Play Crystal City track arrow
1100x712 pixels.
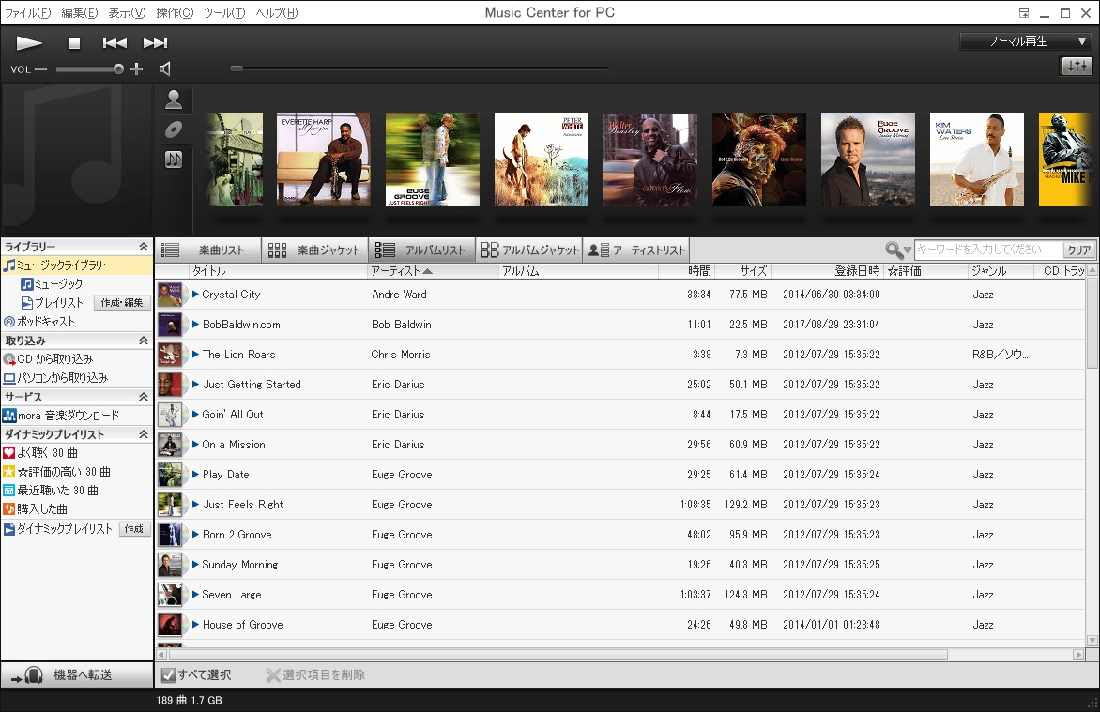pos(195,294)
